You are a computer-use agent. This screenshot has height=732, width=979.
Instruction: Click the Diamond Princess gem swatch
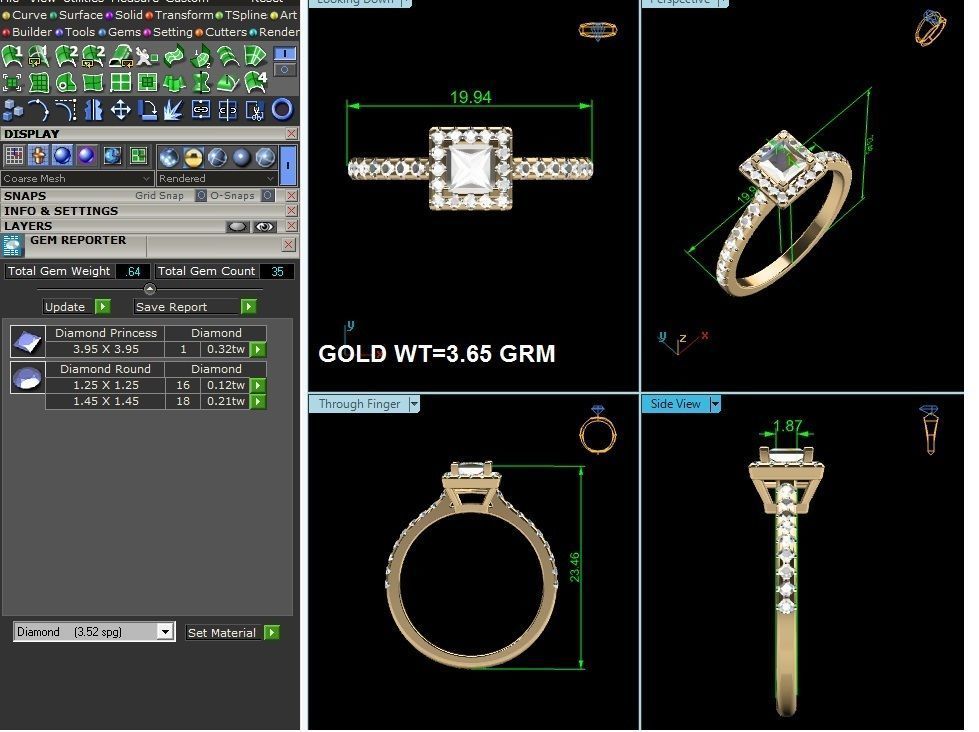[27, 341]
